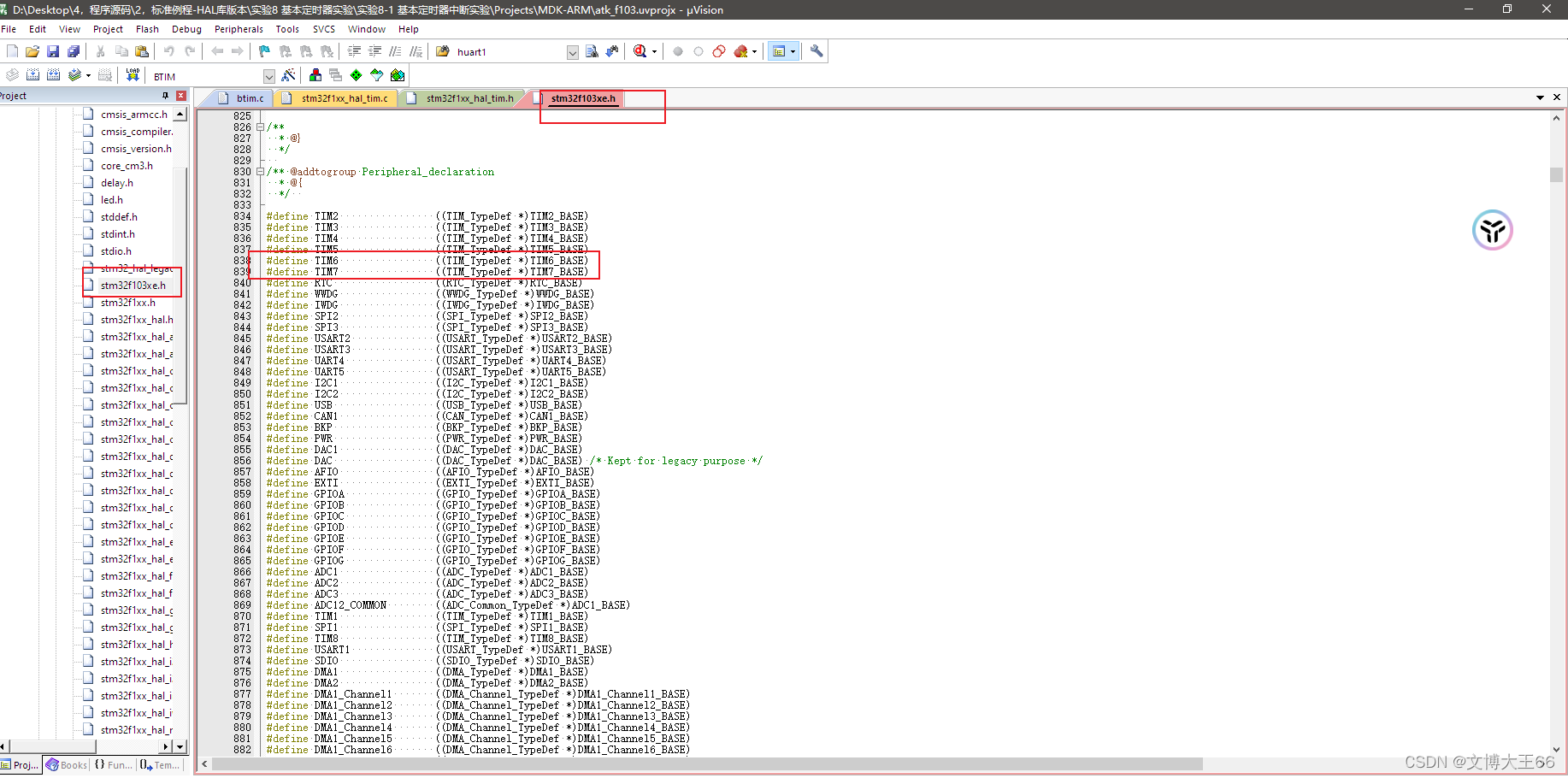Open the Project menu
Image resolution: width=1568 pixels, height=778 pixels.
pyautogui.click(x=108, y=29)
